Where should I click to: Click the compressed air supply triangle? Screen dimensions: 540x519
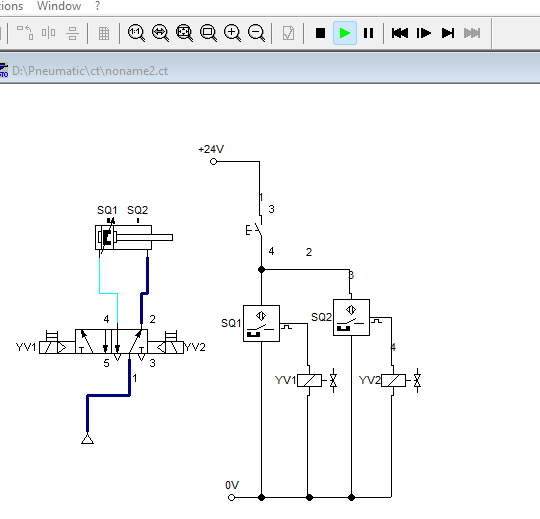87,439
